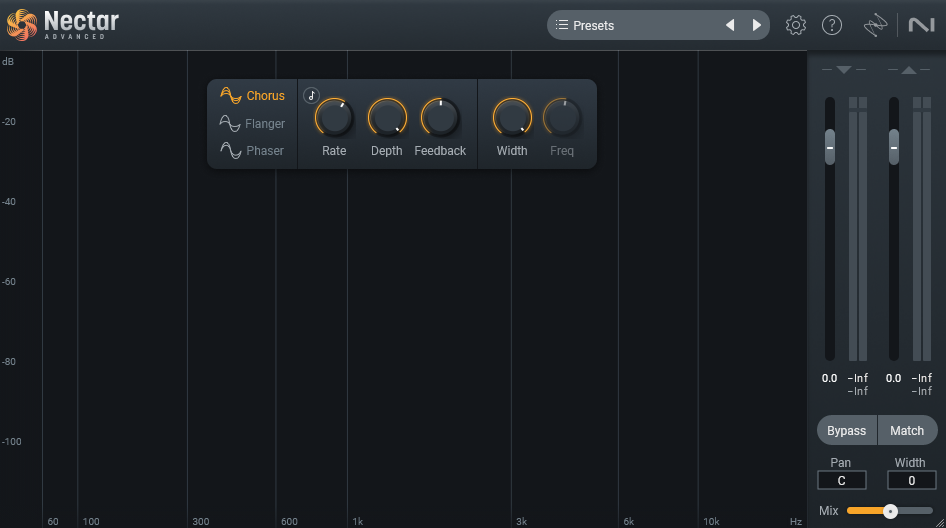The width and height of the screenshot is (946, 528).
Task: Select the Flanger modulation mode
Action: pos(252,123)
